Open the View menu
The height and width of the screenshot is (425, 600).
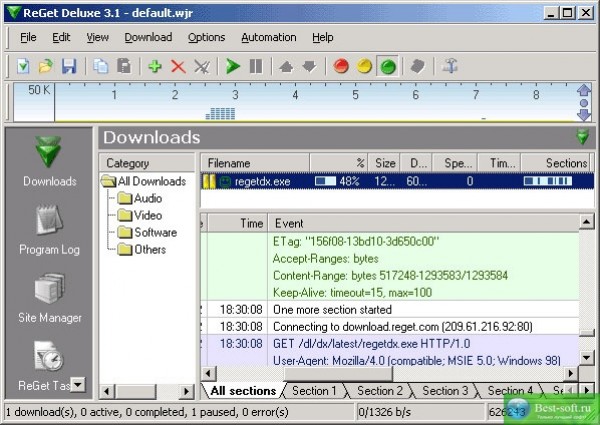(x=97, y=37)
